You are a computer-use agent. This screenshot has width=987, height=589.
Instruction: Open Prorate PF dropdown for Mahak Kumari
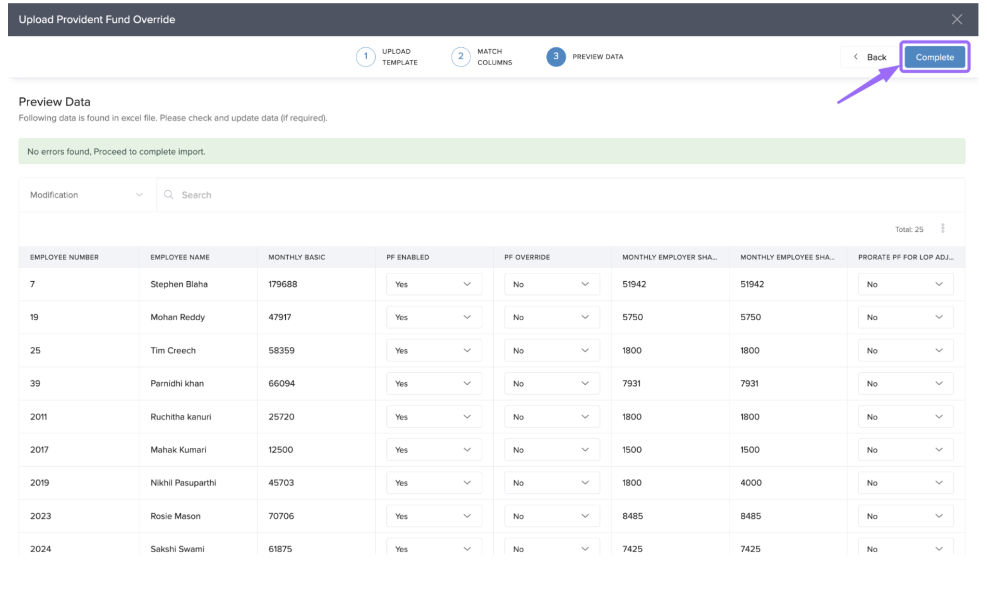(x=905, y=450)
